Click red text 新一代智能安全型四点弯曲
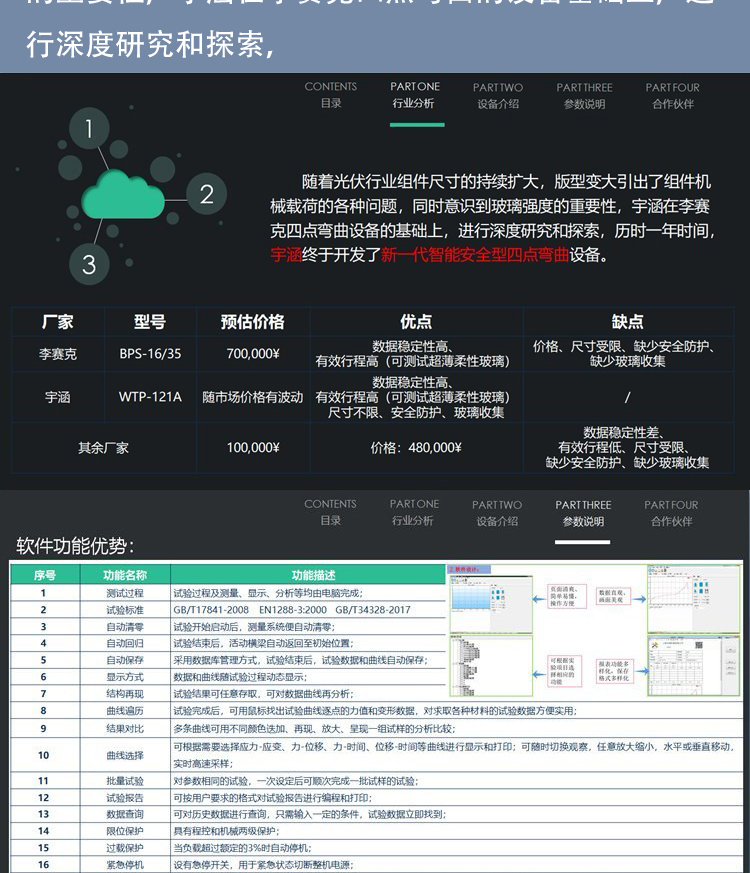Viewport: 750px width, 873px height. pos(475,255)
